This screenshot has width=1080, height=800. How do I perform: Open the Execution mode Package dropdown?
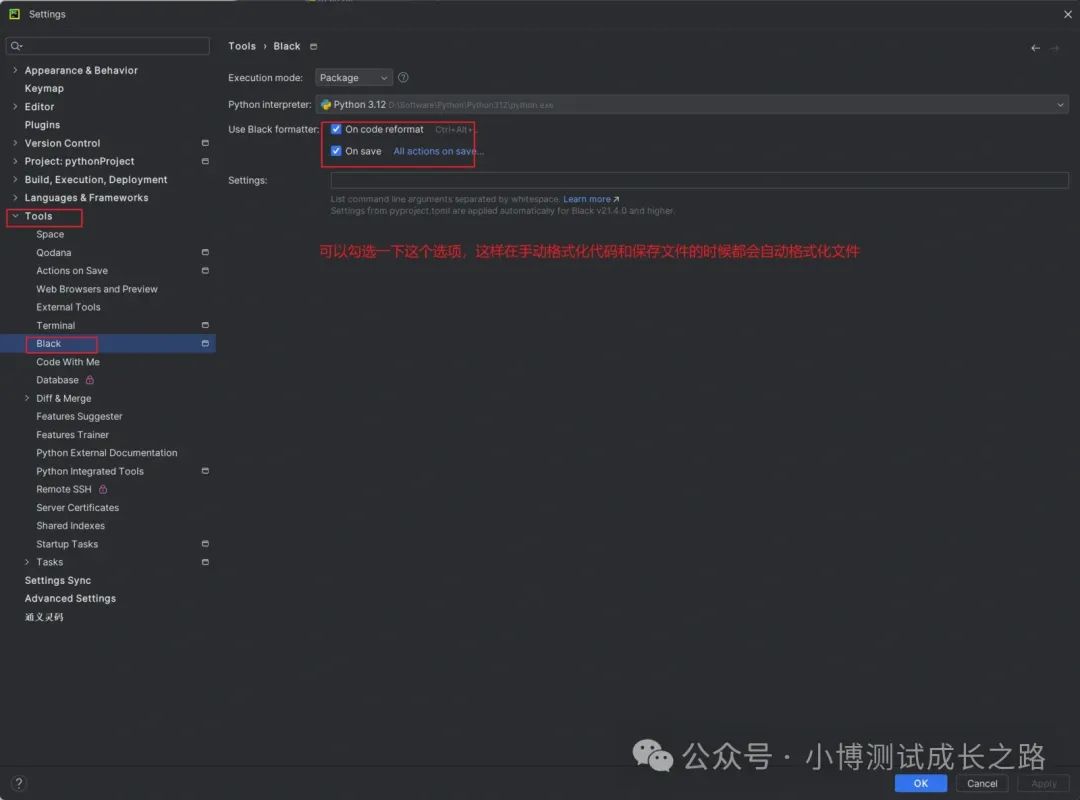[x=353, y=78]
